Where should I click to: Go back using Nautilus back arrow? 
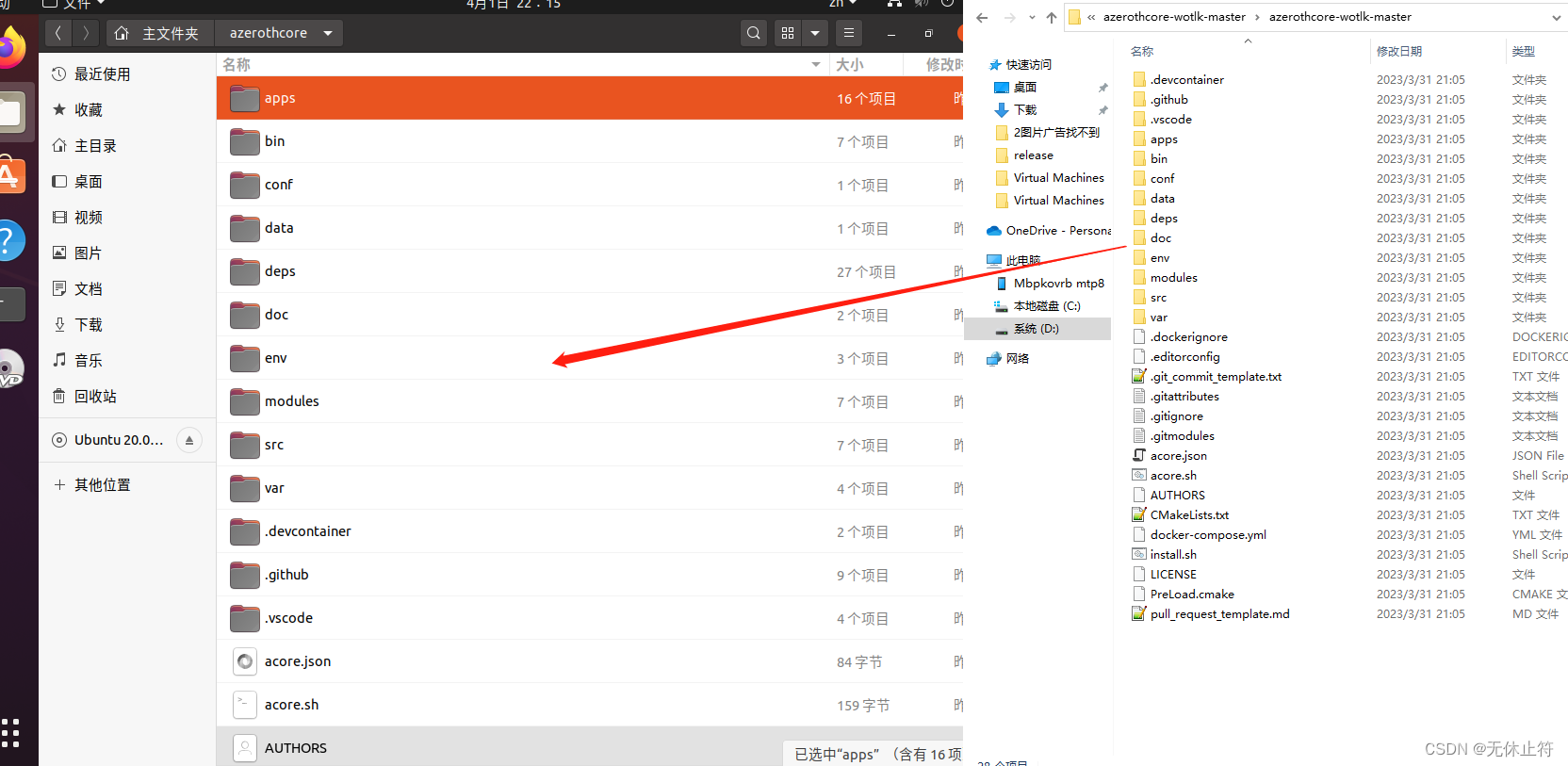(x=58, y=33)
